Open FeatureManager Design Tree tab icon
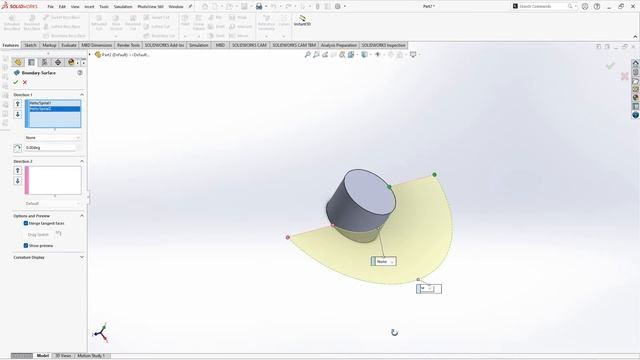Viewport: 640px width, 360px height. [18, 62]
